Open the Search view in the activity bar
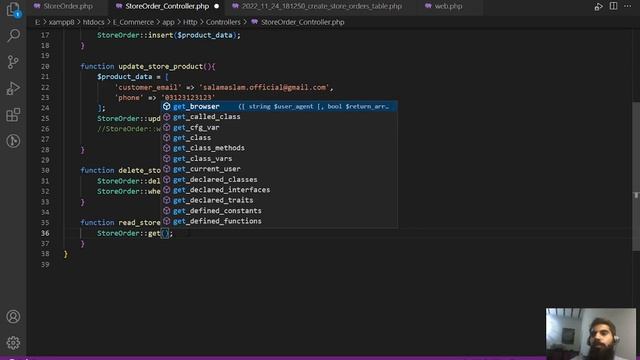The image size is (640, 360). point(13,36)
